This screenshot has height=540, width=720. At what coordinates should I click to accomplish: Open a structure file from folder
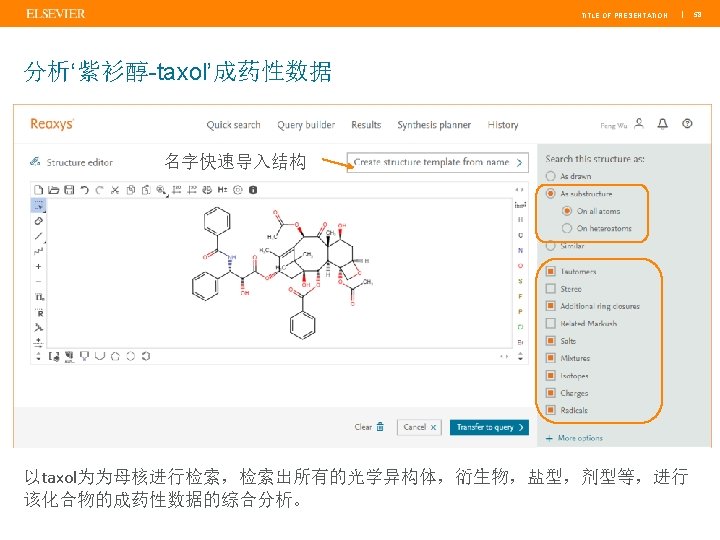click(x=54, y=190)
